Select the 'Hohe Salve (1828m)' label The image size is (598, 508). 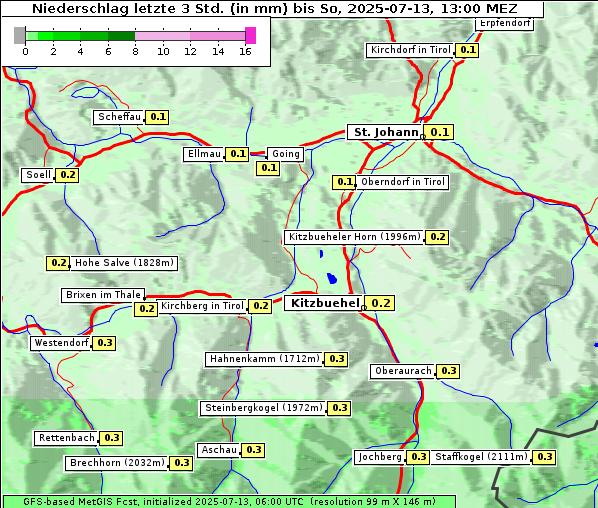tap(124, 263)
